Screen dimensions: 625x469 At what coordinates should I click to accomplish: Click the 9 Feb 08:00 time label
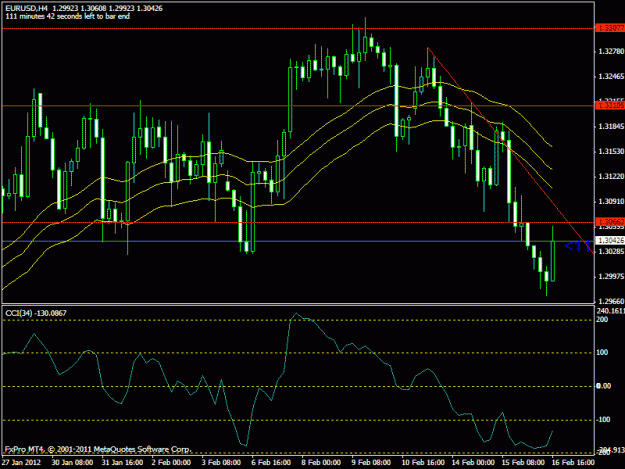pyautogui.click(x=371, y=462)
